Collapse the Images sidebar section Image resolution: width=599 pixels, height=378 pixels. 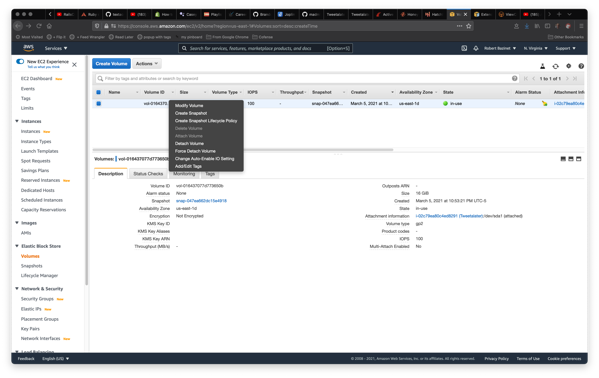(17, 222)
